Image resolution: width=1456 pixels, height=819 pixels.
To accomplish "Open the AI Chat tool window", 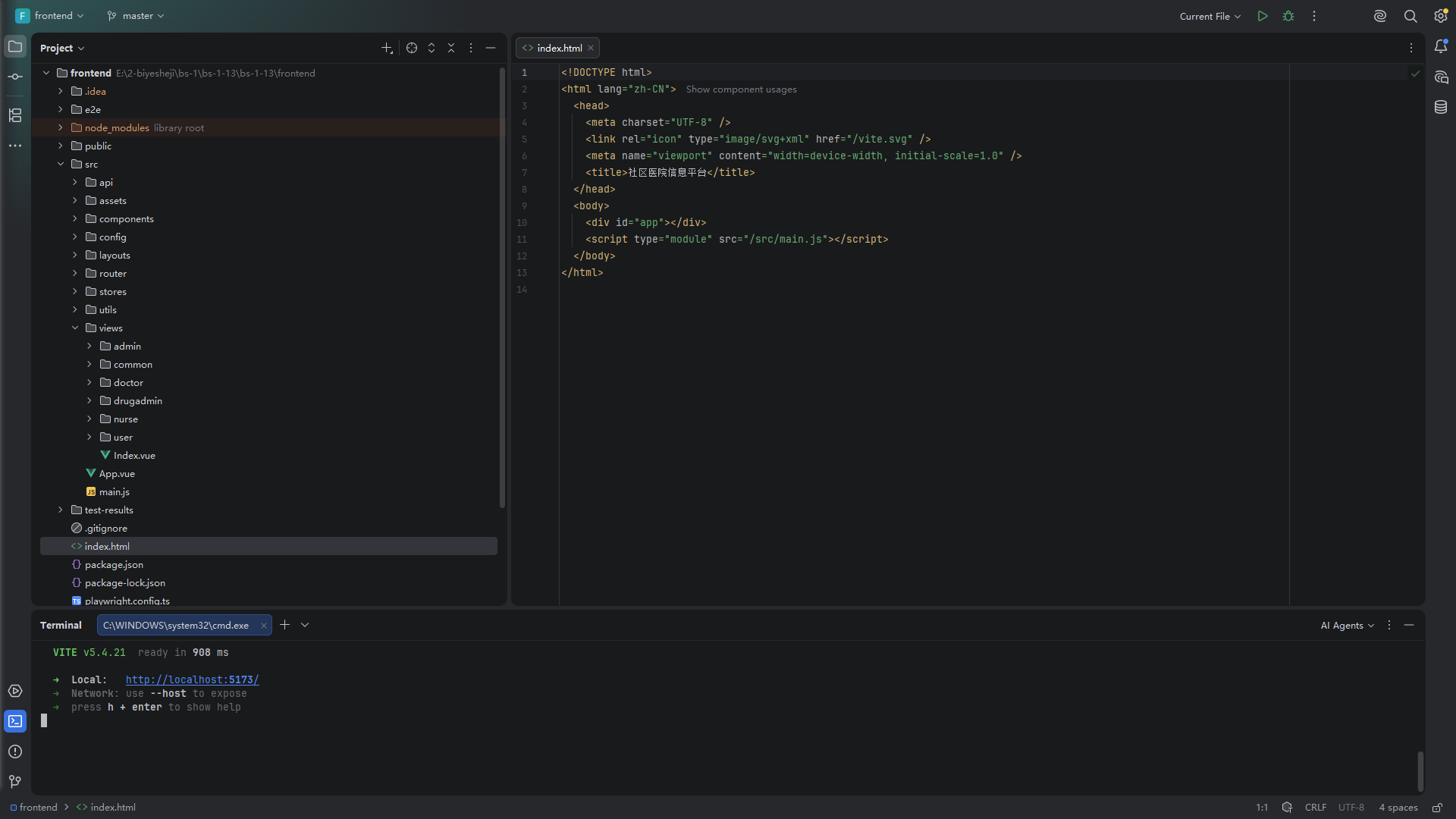I will point(1441,77).
